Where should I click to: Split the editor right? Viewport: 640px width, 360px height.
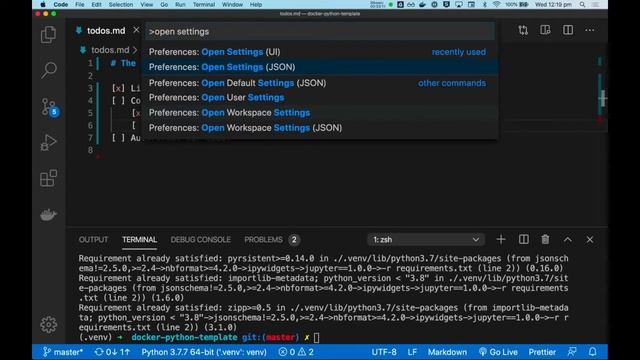pos(568,30)
